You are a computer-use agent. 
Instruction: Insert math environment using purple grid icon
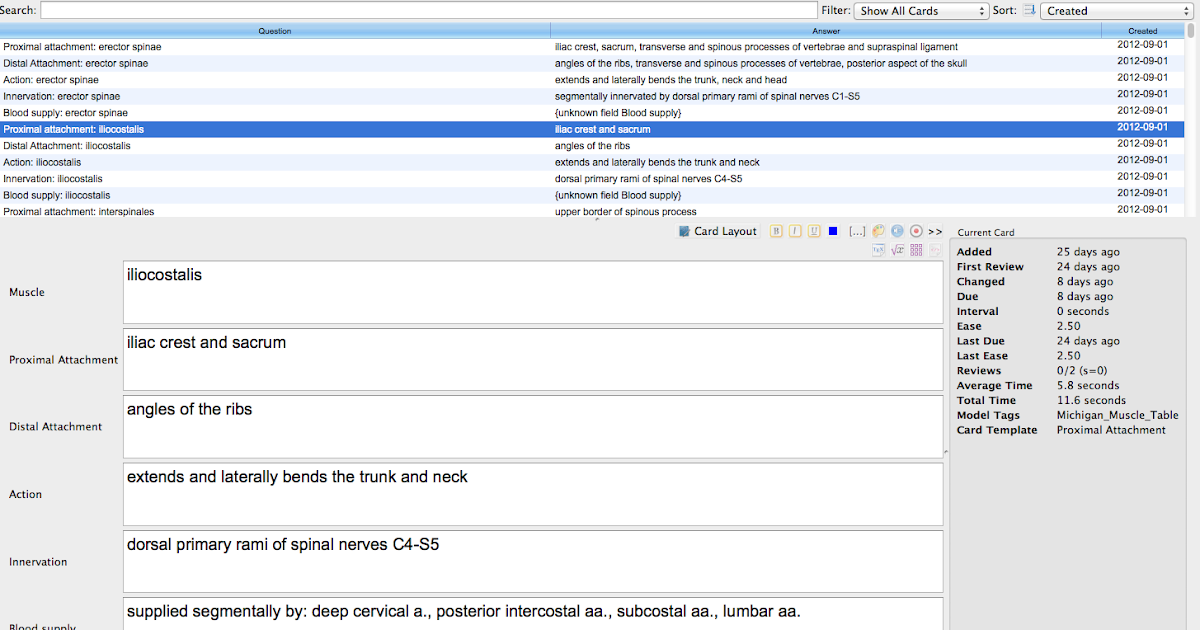tap(916, 250)
